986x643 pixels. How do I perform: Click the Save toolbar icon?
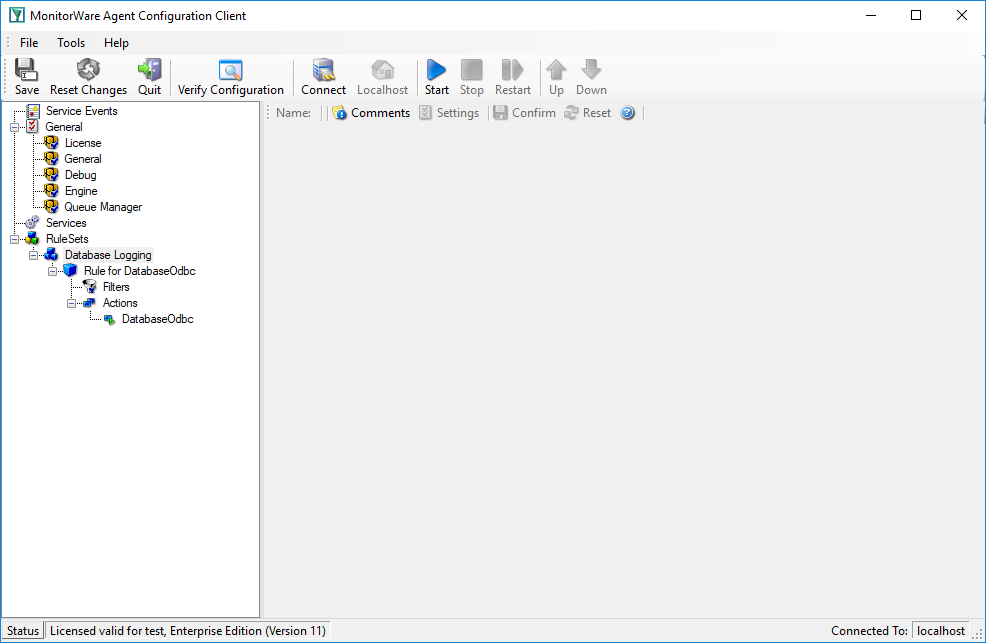pos(26,70)
